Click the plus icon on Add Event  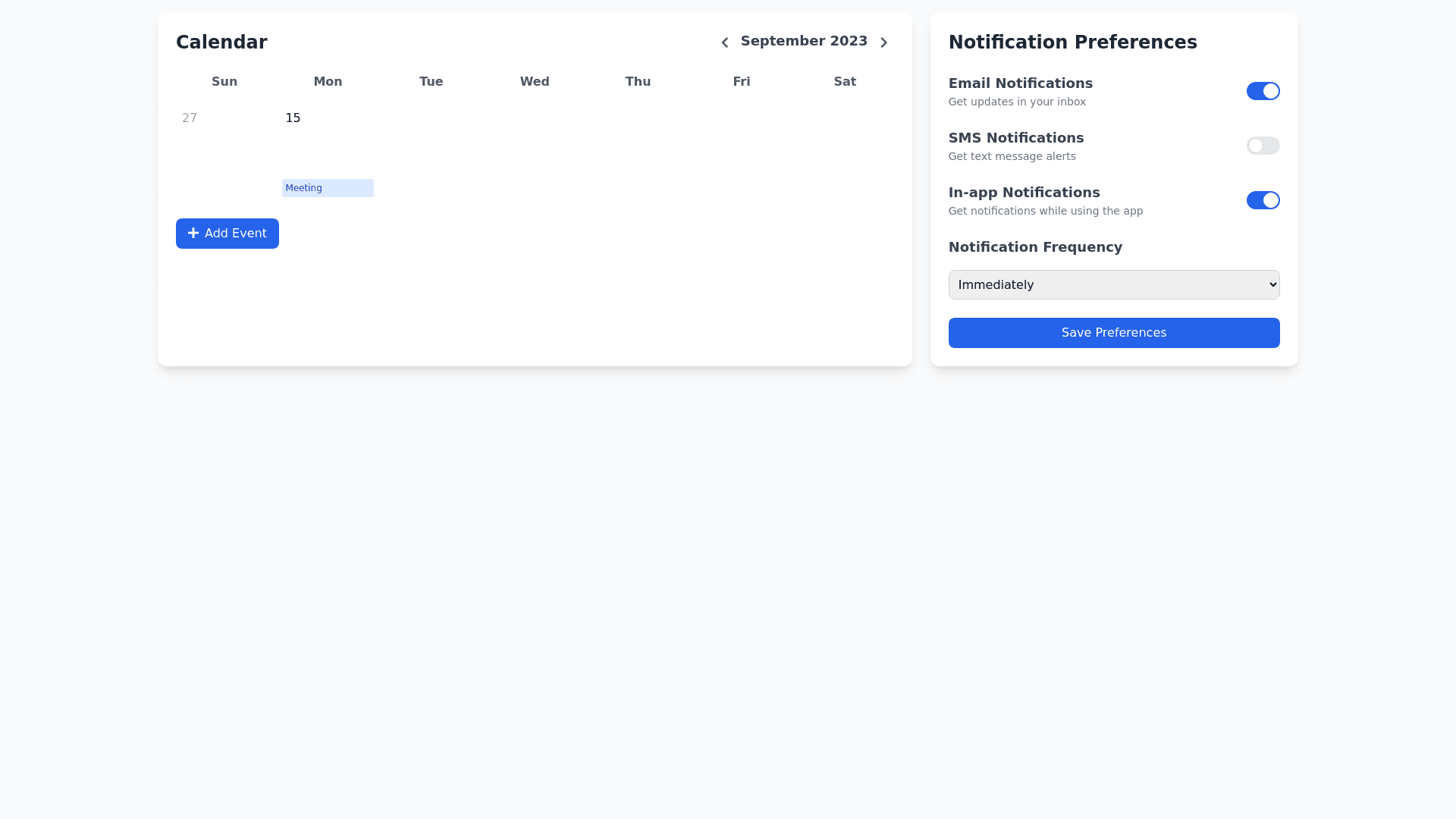point(193,234)
